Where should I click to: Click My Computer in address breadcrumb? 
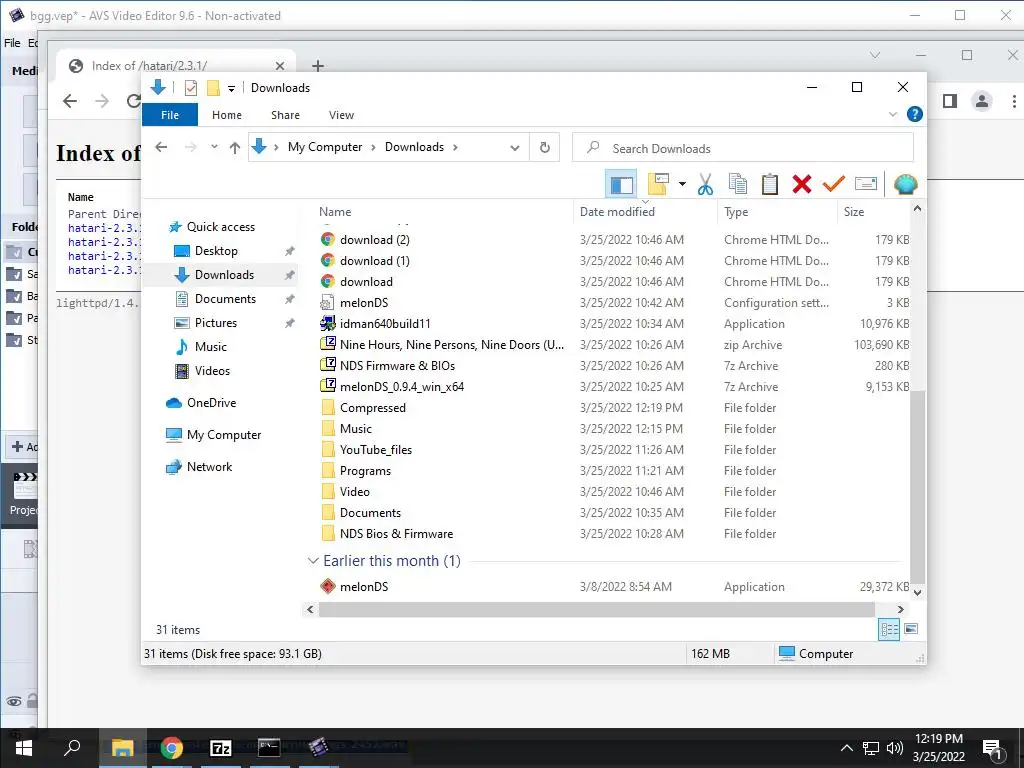325,147
